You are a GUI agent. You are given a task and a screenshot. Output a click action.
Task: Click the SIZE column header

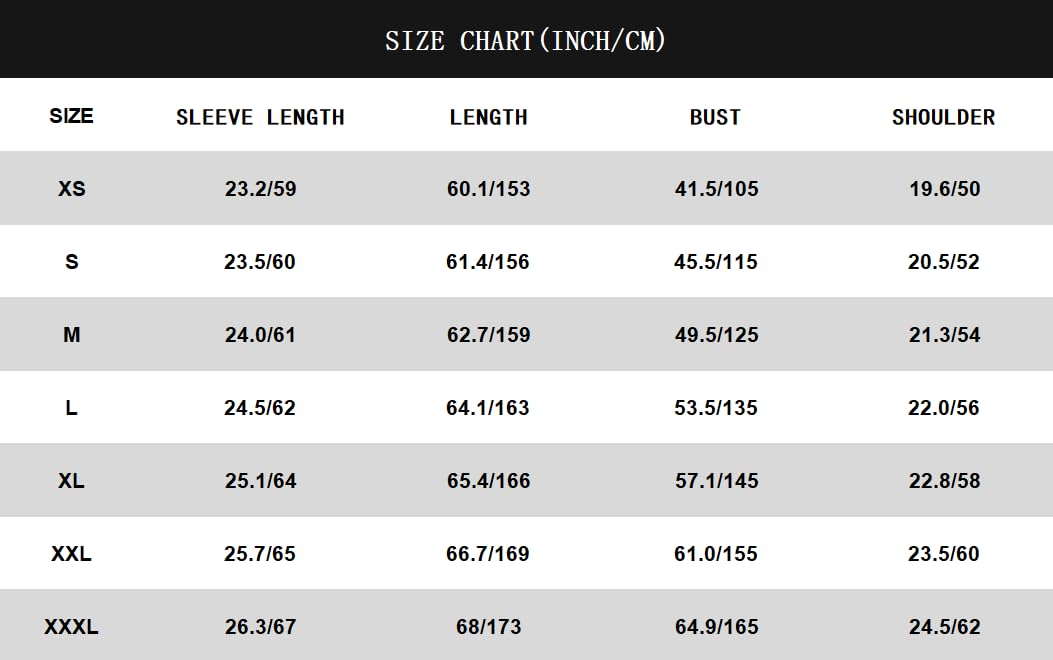(x=71, y=116)
